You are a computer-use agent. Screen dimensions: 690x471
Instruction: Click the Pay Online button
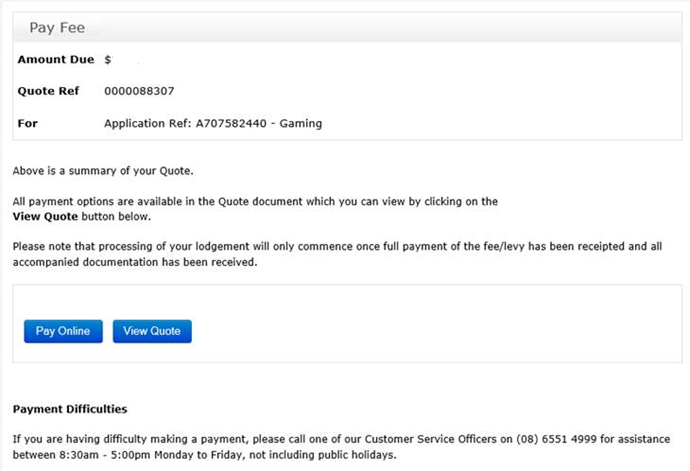pos(63,331)
